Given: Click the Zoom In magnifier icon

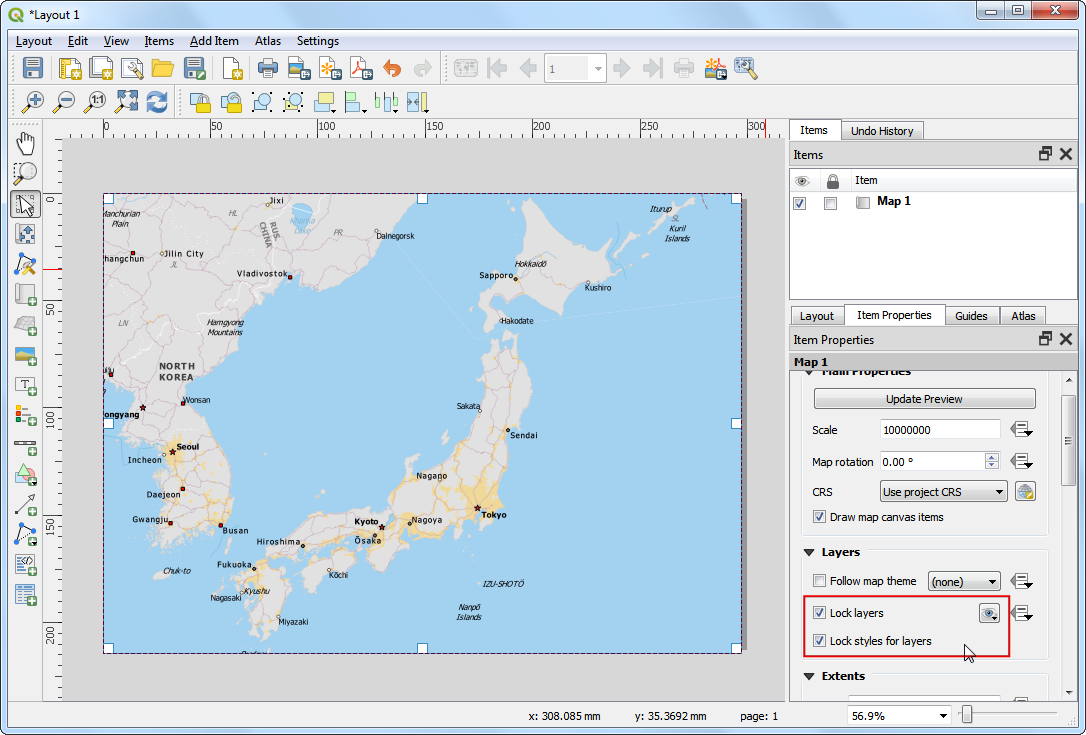Looking at the screenshot, I should click(x=34, y=101).
